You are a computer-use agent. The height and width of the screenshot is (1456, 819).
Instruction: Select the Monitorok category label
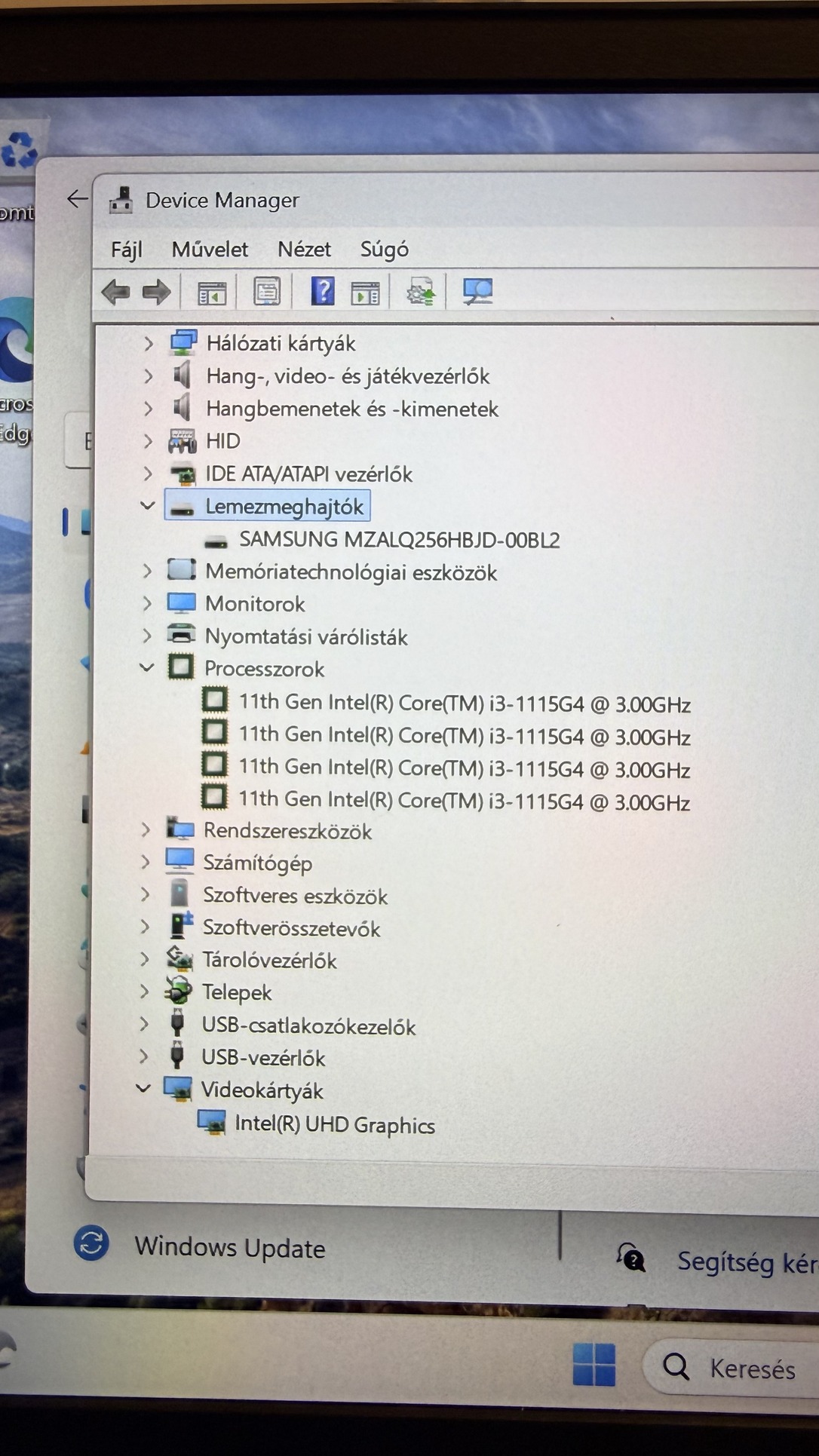[255, 604]
